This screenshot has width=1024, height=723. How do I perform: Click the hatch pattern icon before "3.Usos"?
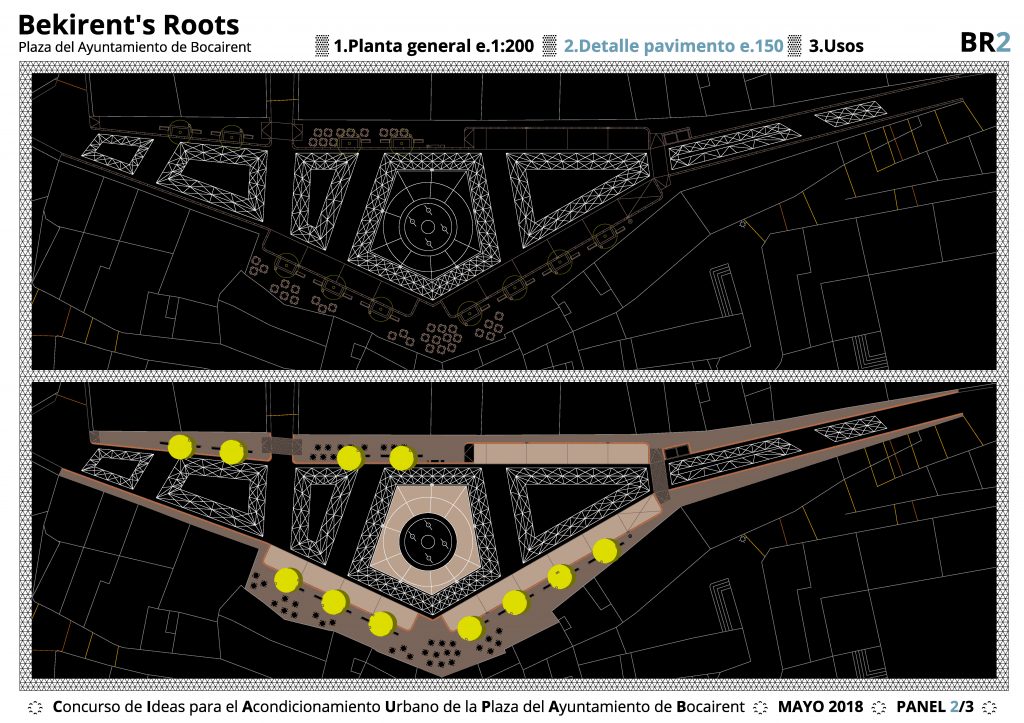coord(794,46)
